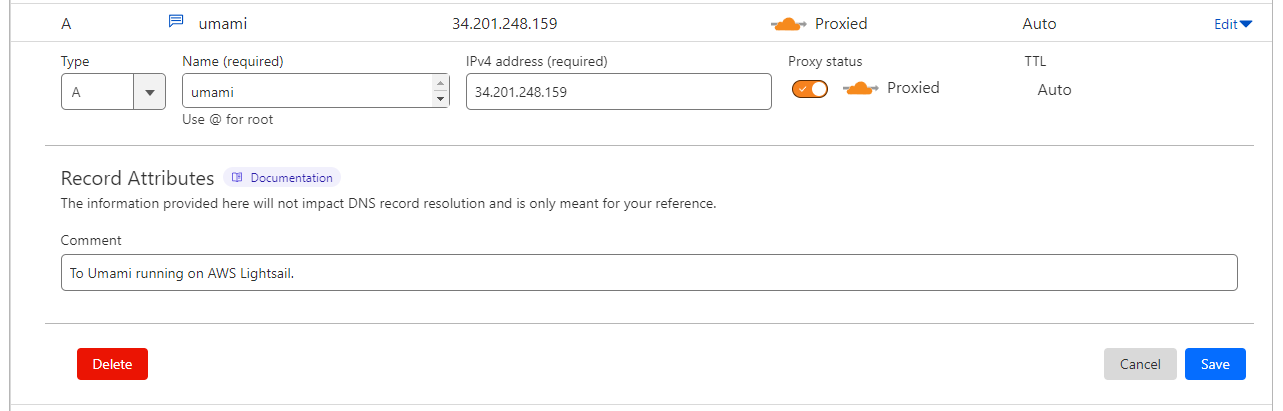Click the Proxied label in the record row

coord(841,24)
